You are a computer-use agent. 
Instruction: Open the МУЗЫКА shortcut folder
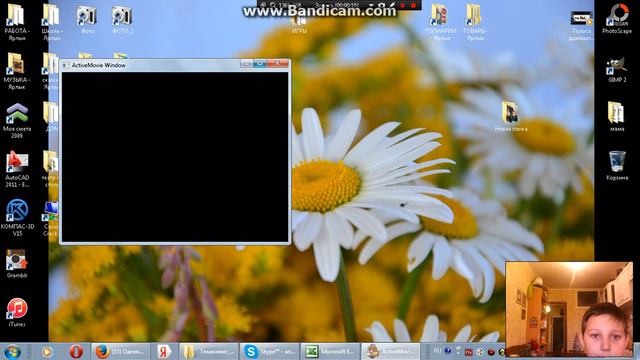tap(16, 71)
